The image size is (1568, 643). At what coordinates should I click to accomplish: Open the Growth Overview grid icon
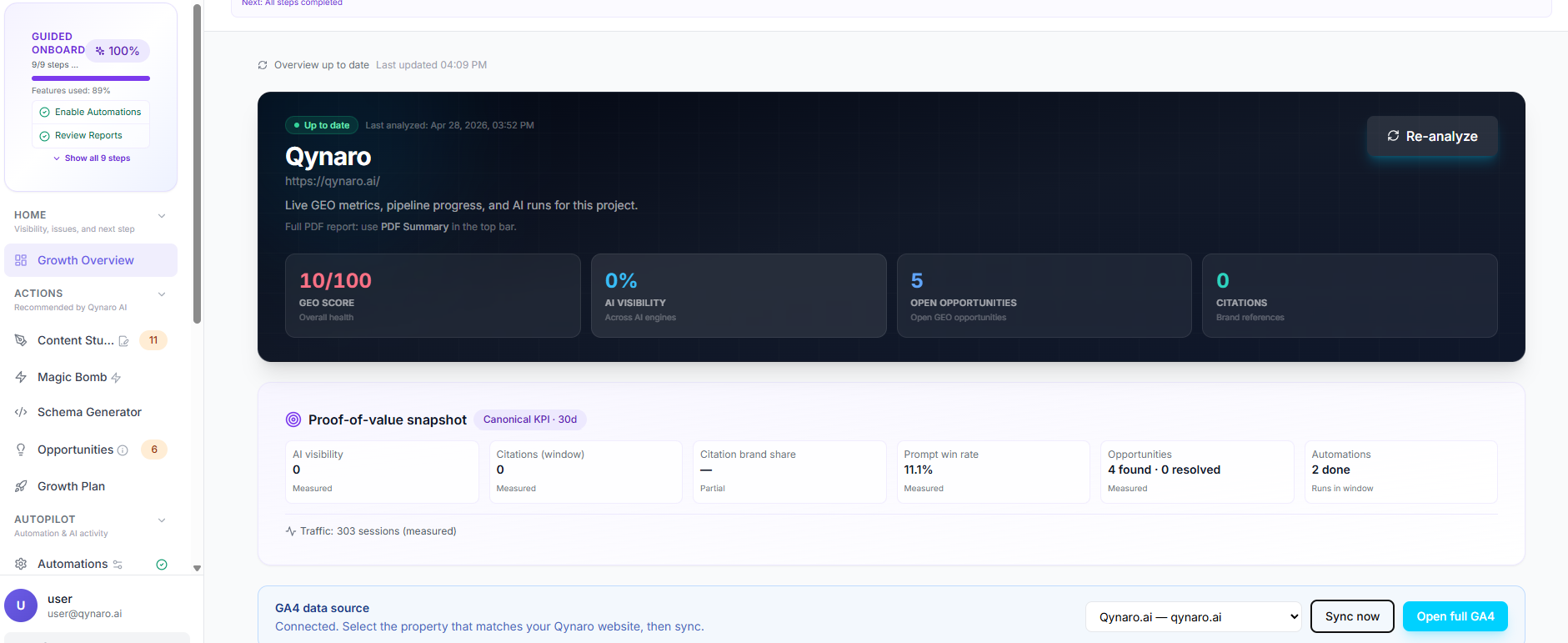(21, 260)
